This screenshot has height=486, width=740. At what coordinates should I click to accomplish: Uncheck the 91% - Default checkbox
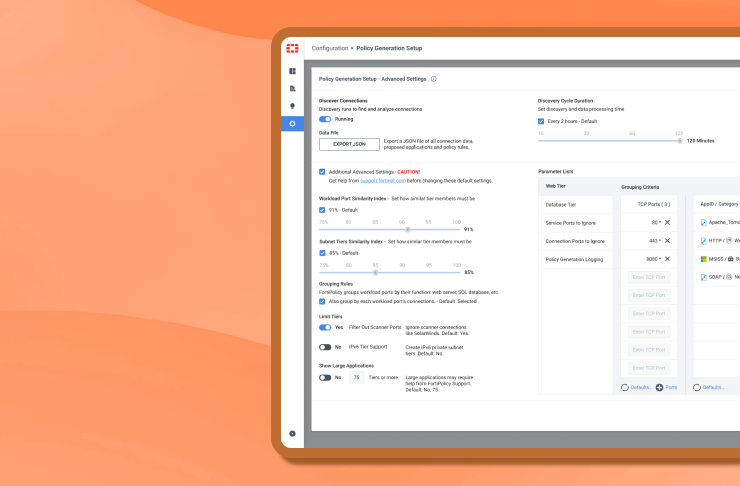tap(322, 210)
